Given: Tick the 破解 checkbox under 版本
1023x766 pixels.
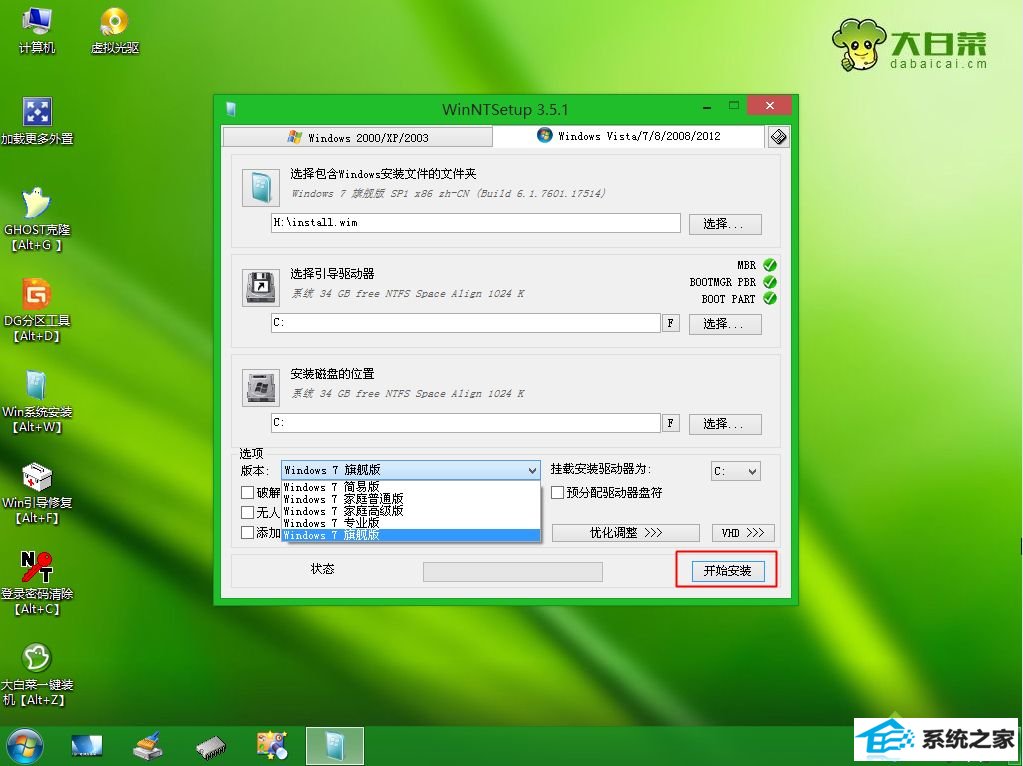Looking at the screenshot, I should point(248,493).
